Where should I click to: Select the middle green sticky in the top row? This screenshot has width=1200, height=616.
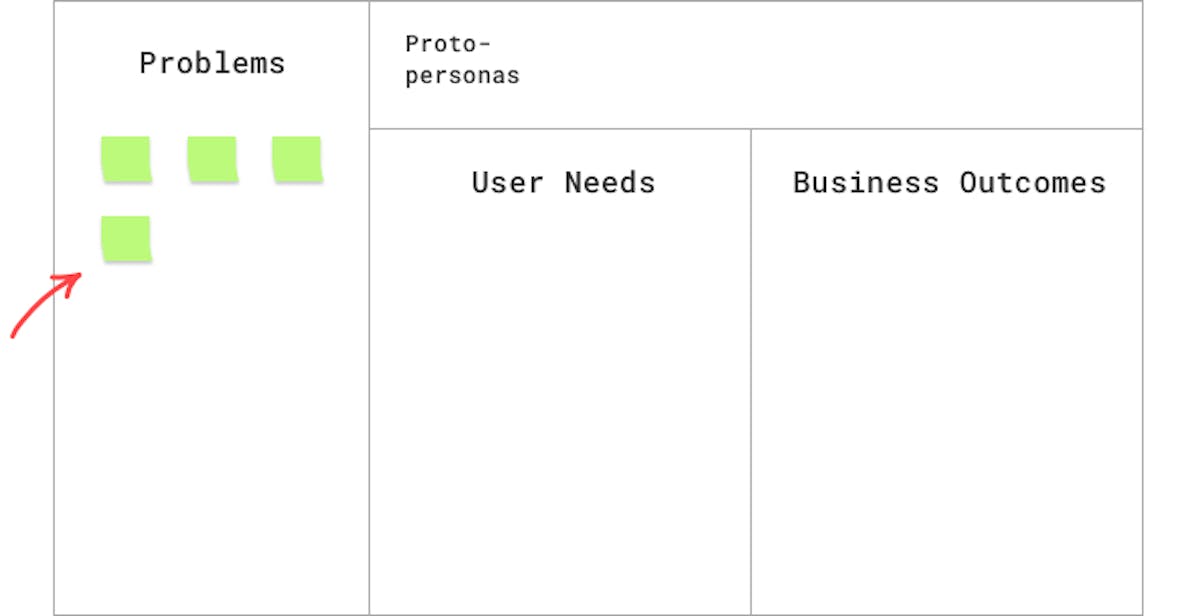(212, 159)
